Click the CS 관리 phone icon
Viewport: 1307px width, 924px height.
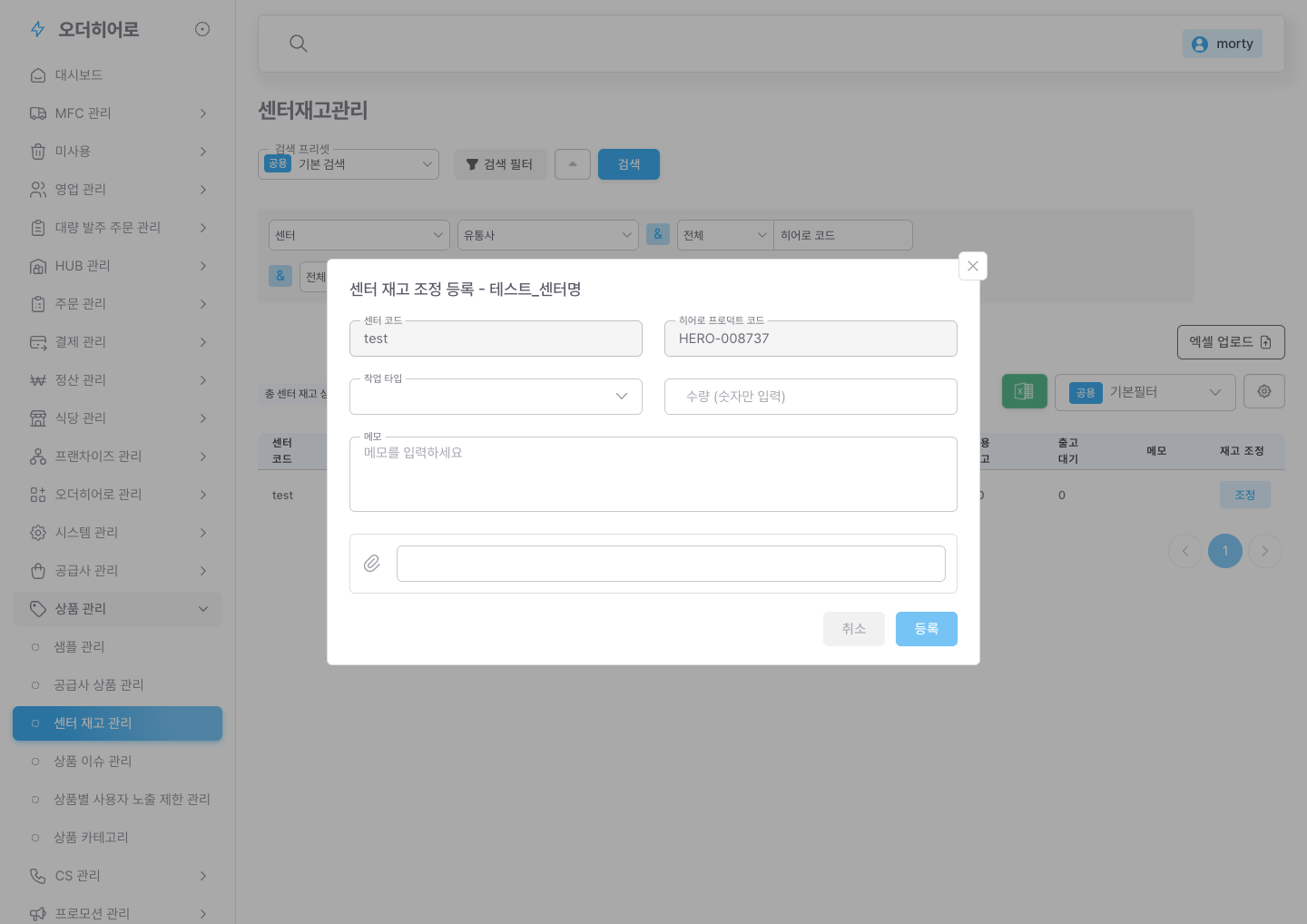pos(38,876)
